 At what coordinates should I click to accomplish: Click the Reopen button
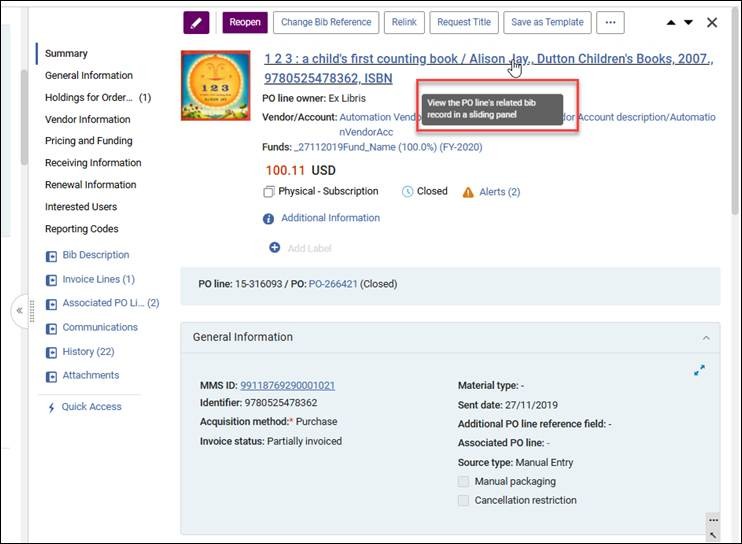(x=245, y=23)
